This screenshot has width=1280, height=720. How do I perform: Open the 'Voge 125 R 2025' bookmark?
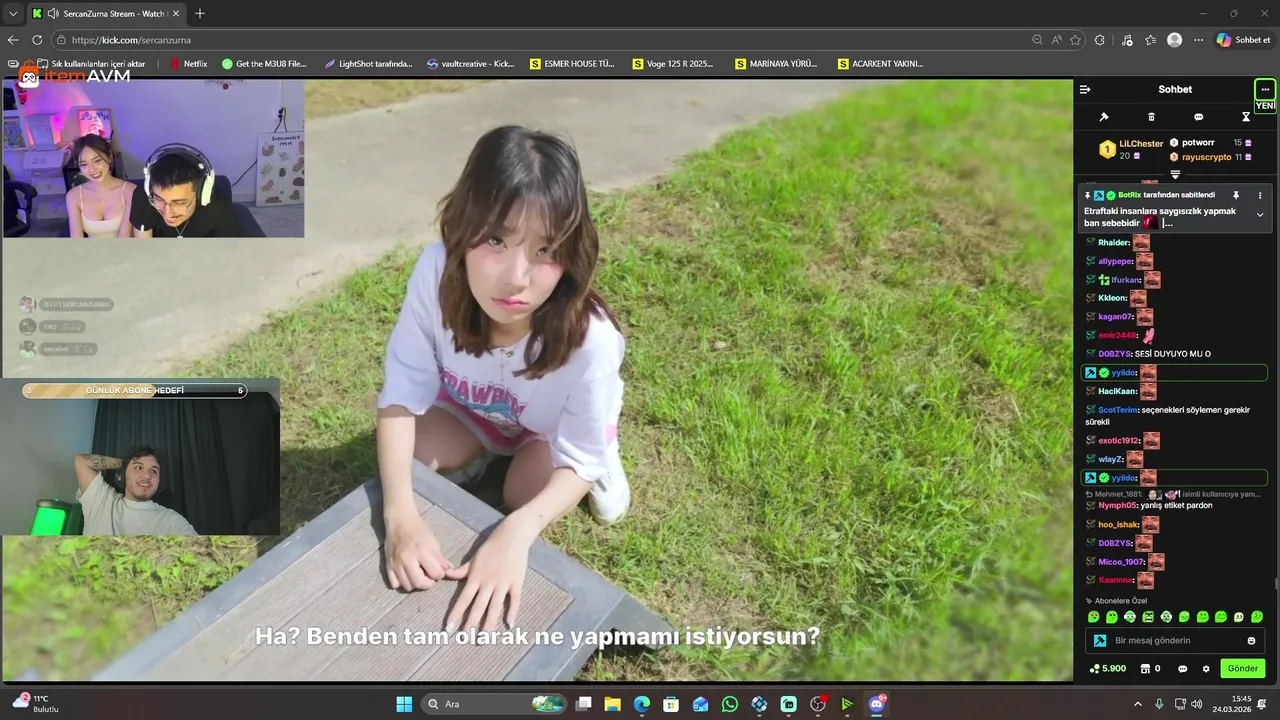tap(674, 64)
